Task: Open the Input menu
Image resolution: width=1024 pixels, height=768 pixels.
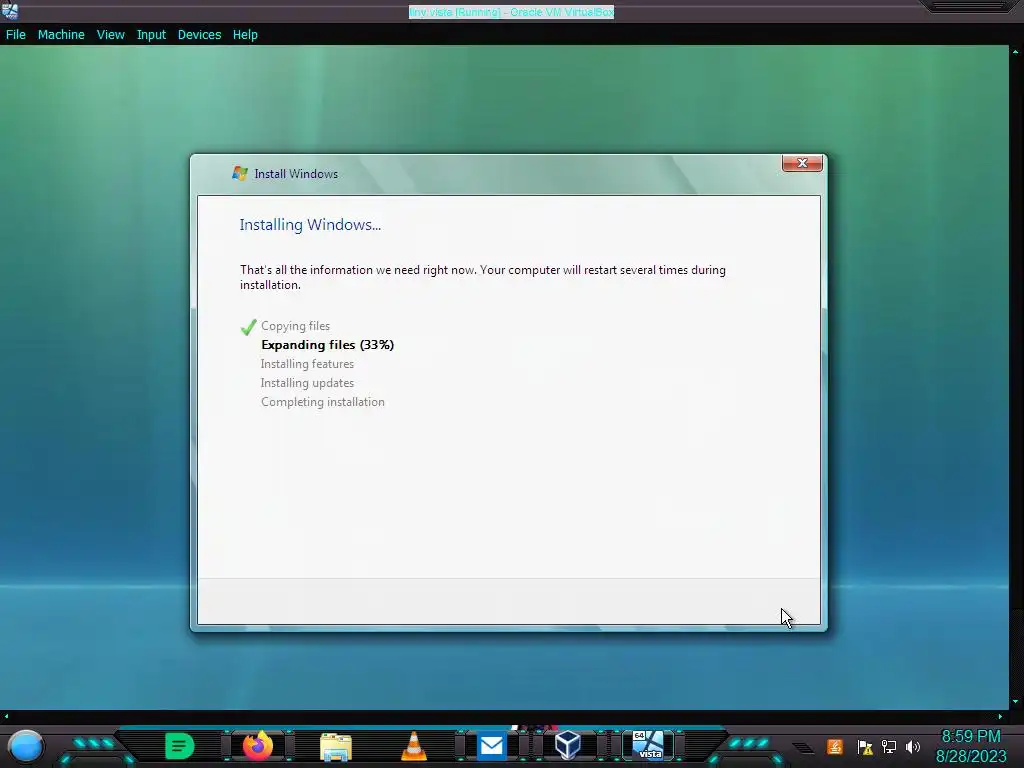Action: [151, 35]
